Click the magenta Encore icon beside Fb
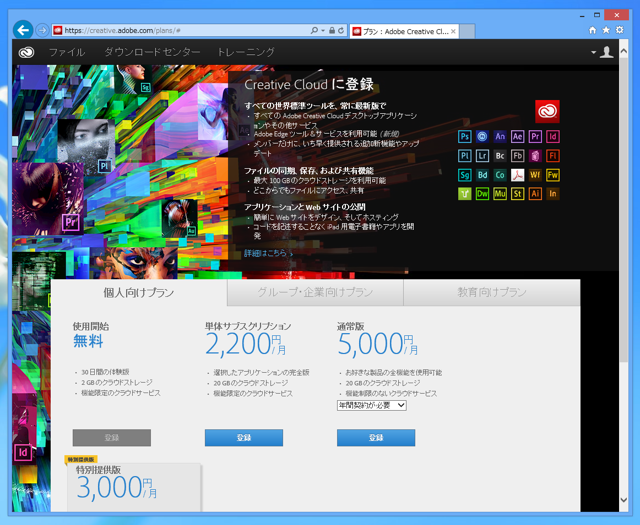Image resolution: width=640 pixels, height=525 pixels. click(x=535, y=156)
